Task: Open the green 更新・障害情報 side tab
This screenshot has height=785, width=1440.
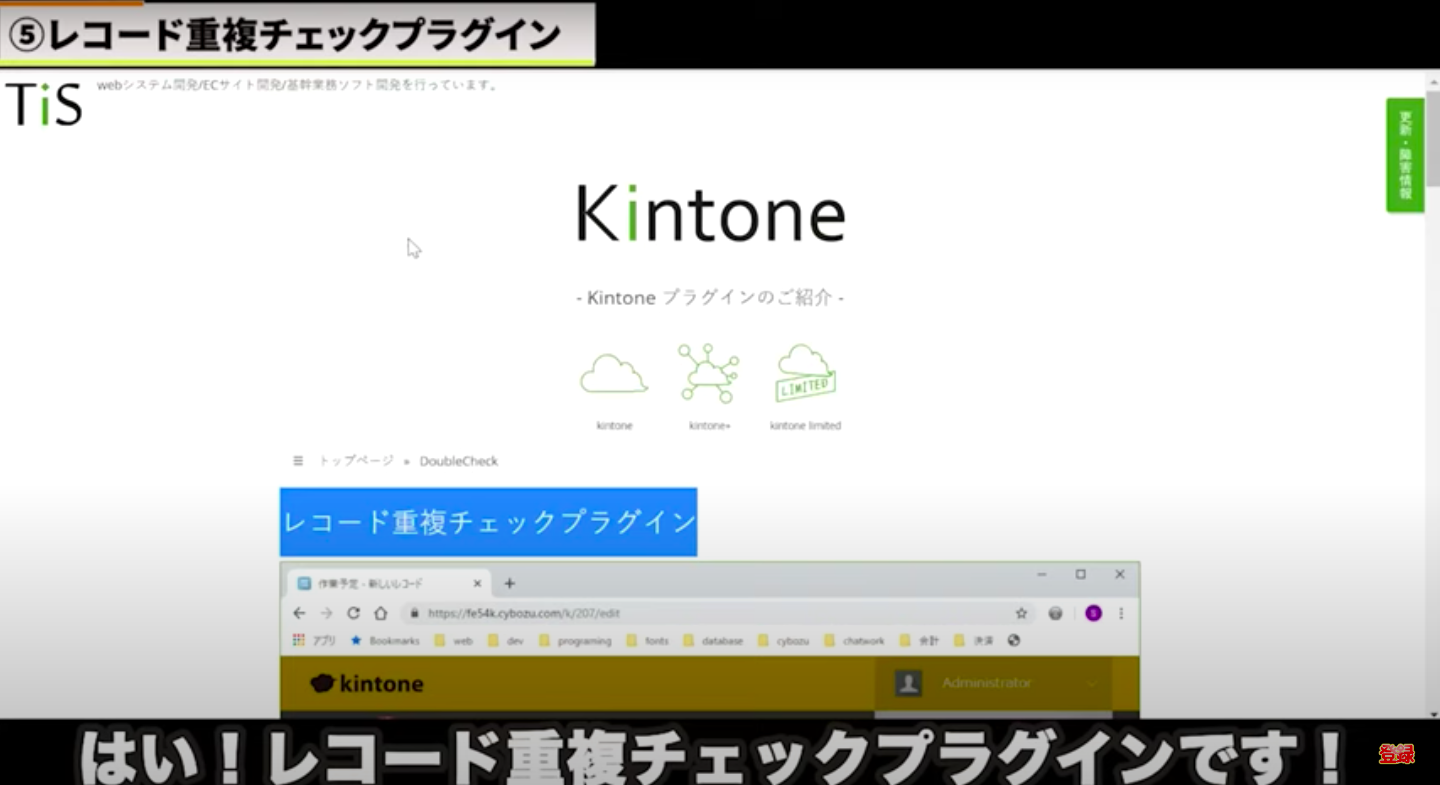Action: 1404,155
